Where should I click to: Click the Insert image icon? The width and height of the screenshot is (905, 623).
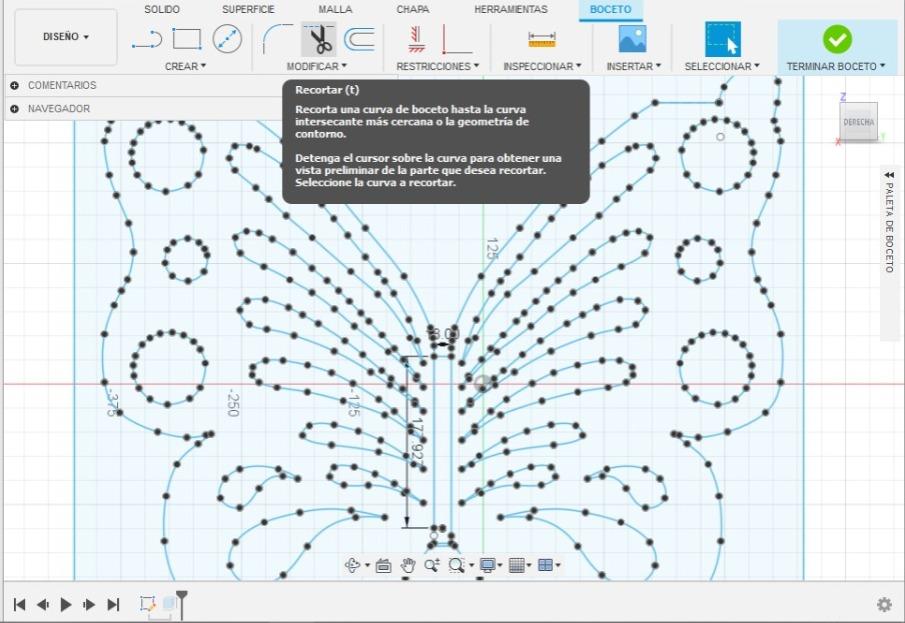click(632, 39)
